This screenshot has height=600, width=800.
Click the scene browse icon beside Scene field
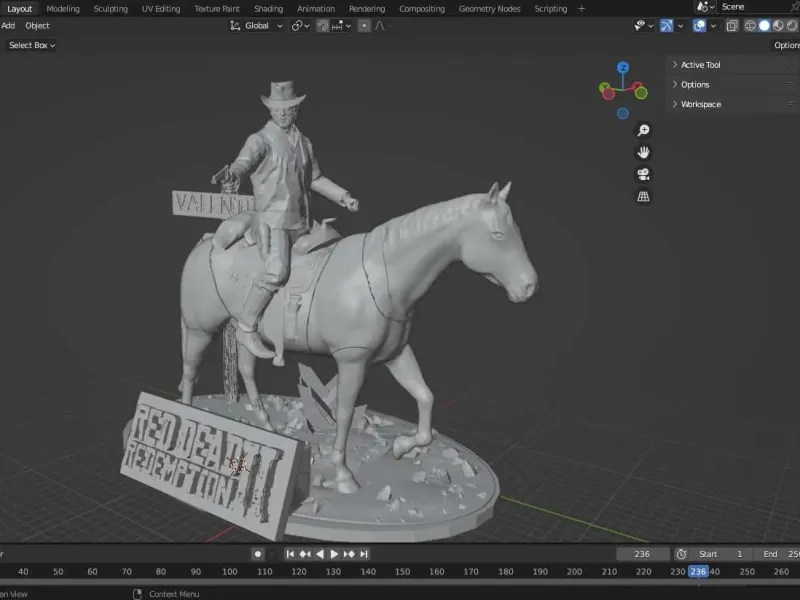(703, 7)
